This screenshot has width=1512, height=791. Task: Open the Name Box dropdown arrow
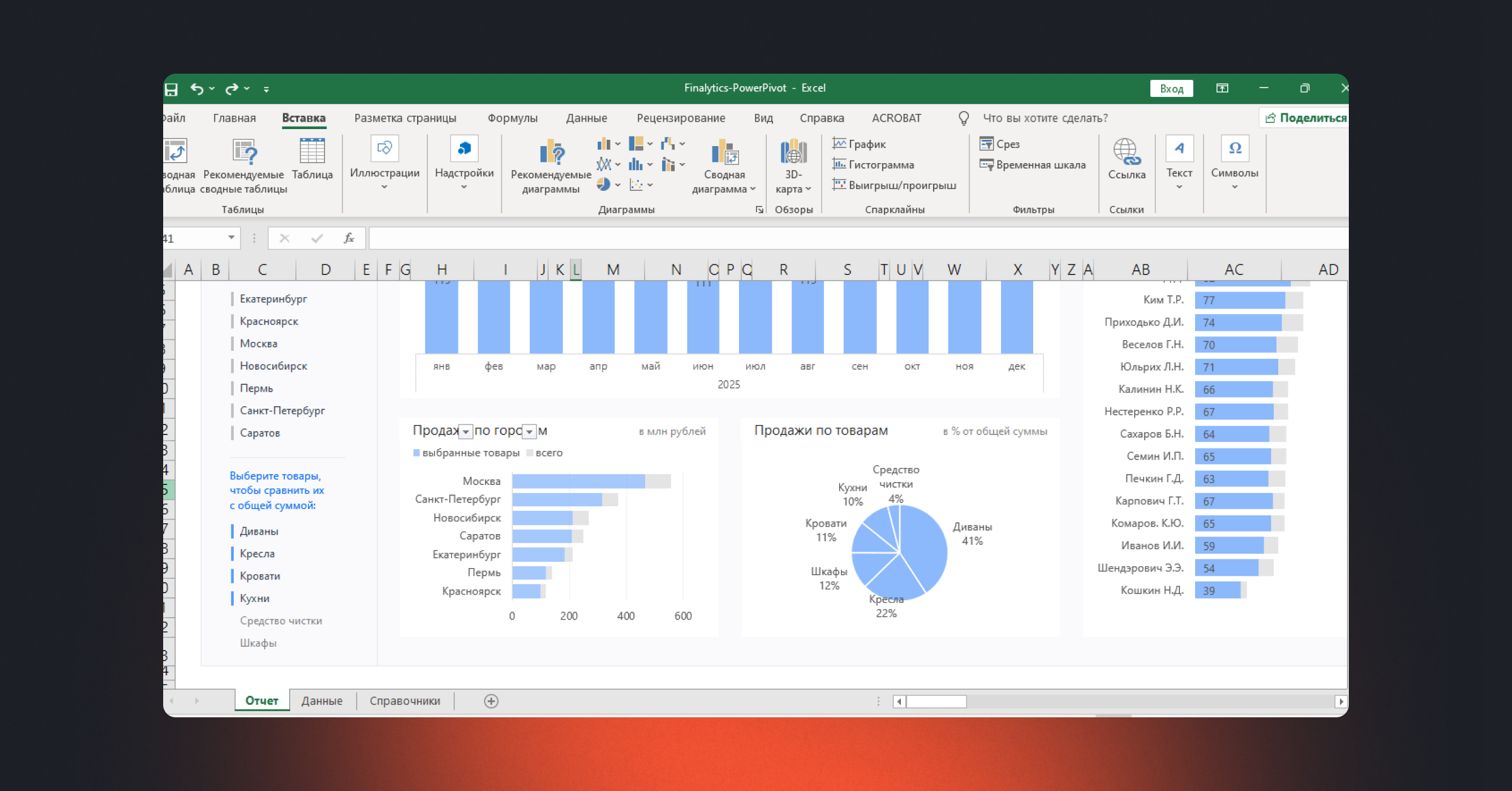(231, 238)
